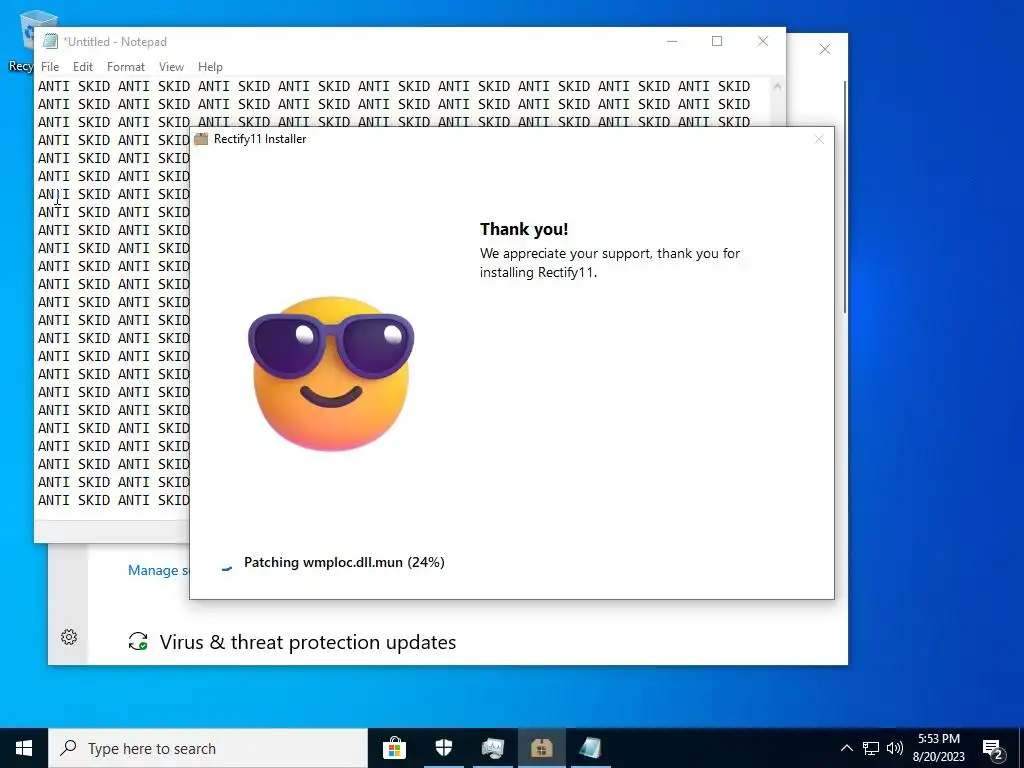The image size is (1024, 768).
Task: Click the Rectify11 Installer title bar icon
Action: [x=201, y=138]
